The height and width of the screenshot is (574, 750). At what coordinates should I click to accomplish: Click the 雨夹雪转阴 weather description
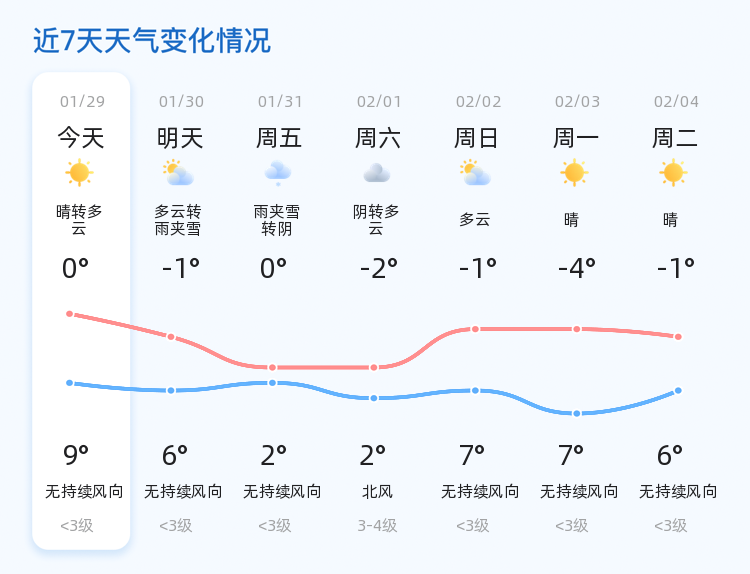[276, 220]
